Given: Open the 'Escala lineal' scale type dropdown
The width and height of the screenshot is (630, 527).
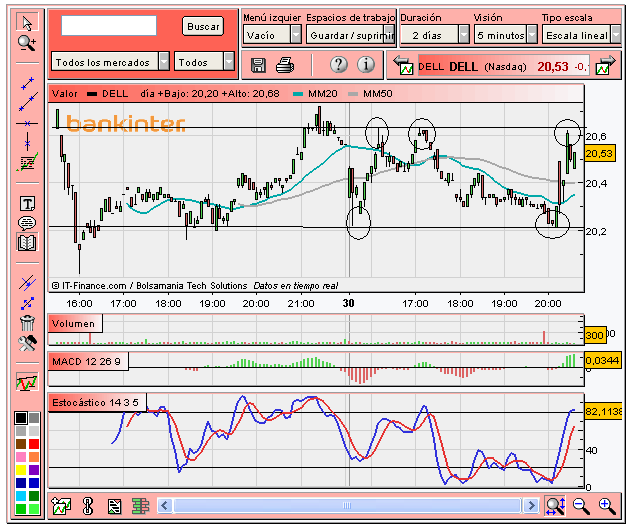Looking at the screenshot, I should [x=581, y=35].
